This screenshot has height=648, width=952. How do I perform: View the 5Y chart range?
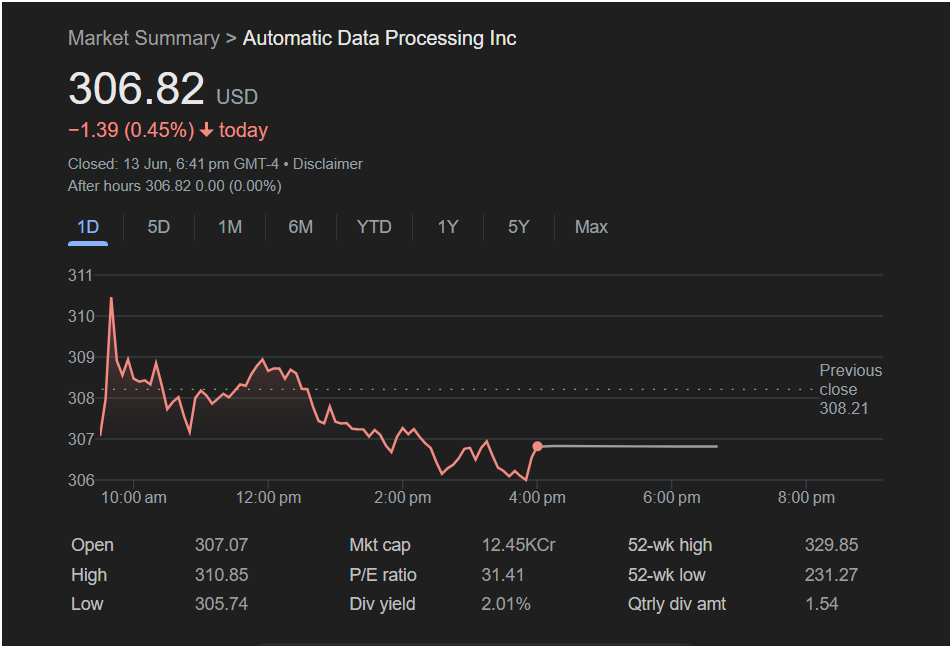518,227
